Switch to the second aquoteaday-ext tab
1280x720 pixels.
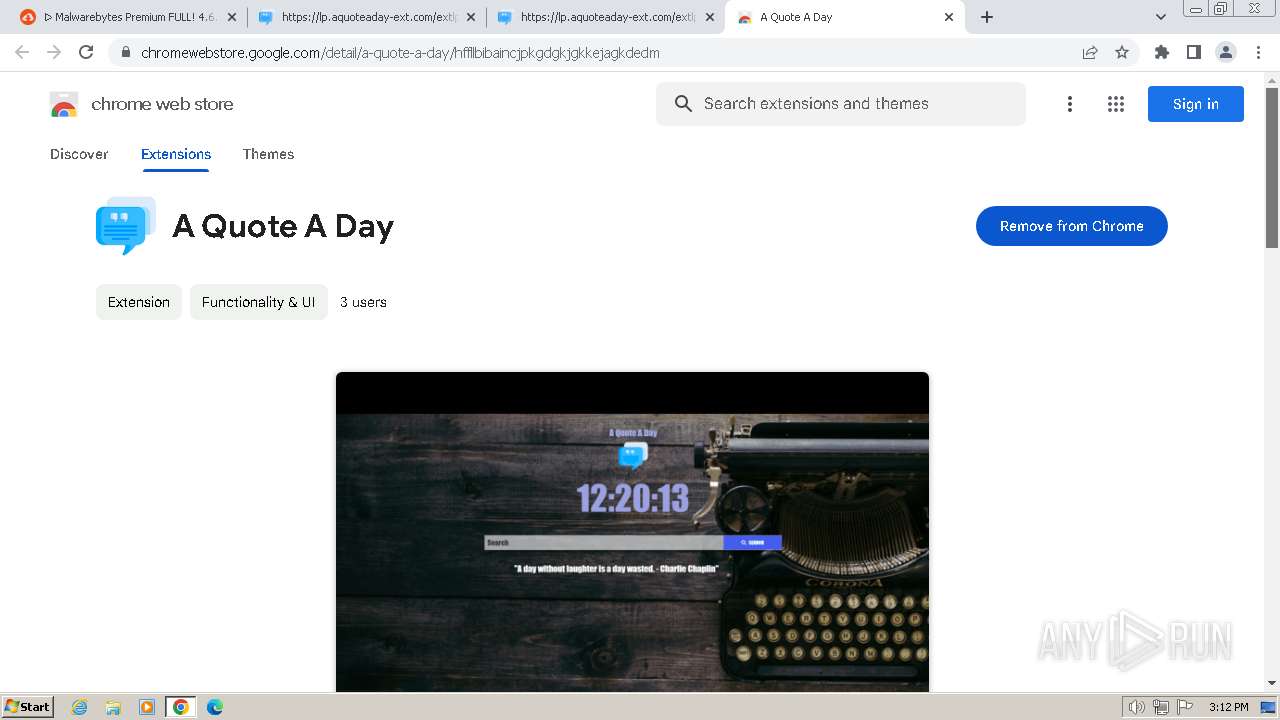click(606, 17)
